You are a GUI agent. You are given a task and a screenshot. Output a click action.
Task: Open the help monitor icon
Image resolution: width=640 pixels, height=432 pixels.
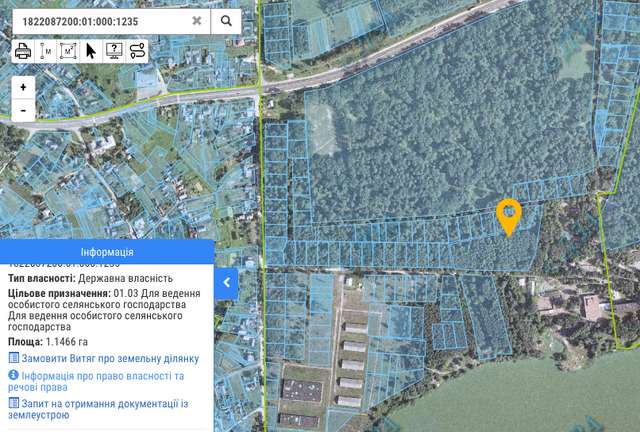(114, 51)
